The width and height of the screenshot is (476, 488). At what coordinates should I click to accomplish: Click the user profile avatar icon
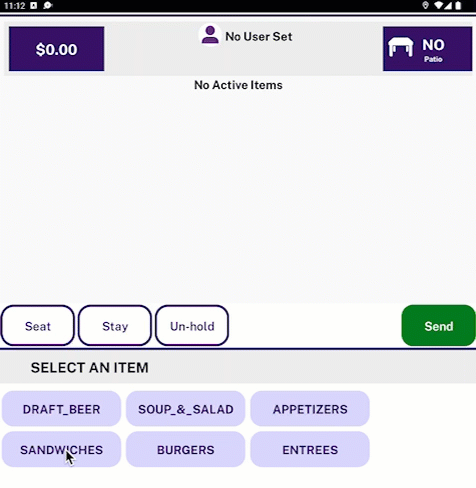[210, 35]
